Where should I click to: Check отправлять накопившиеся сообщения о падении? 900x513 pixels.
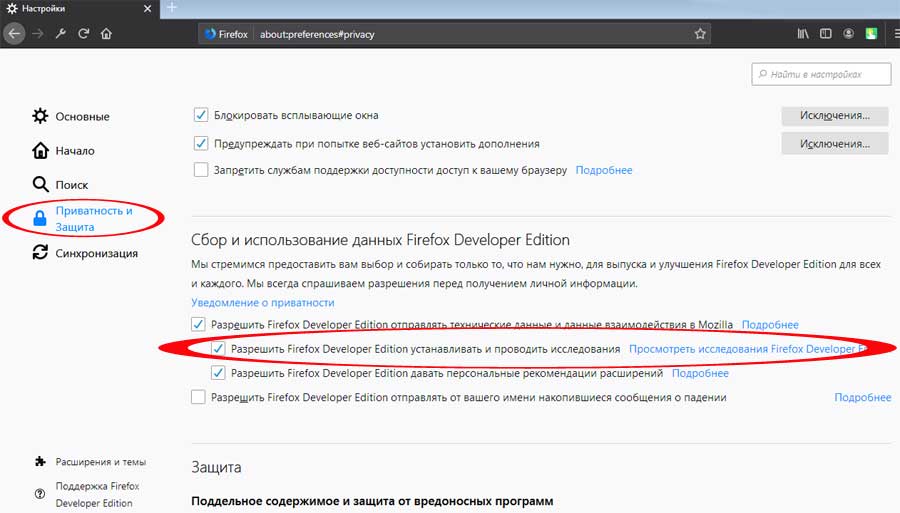198,397
